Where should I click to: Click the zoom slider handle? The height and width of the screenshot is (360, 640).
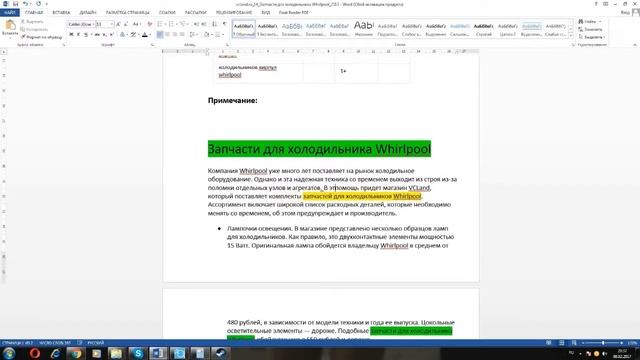[603, 343]
